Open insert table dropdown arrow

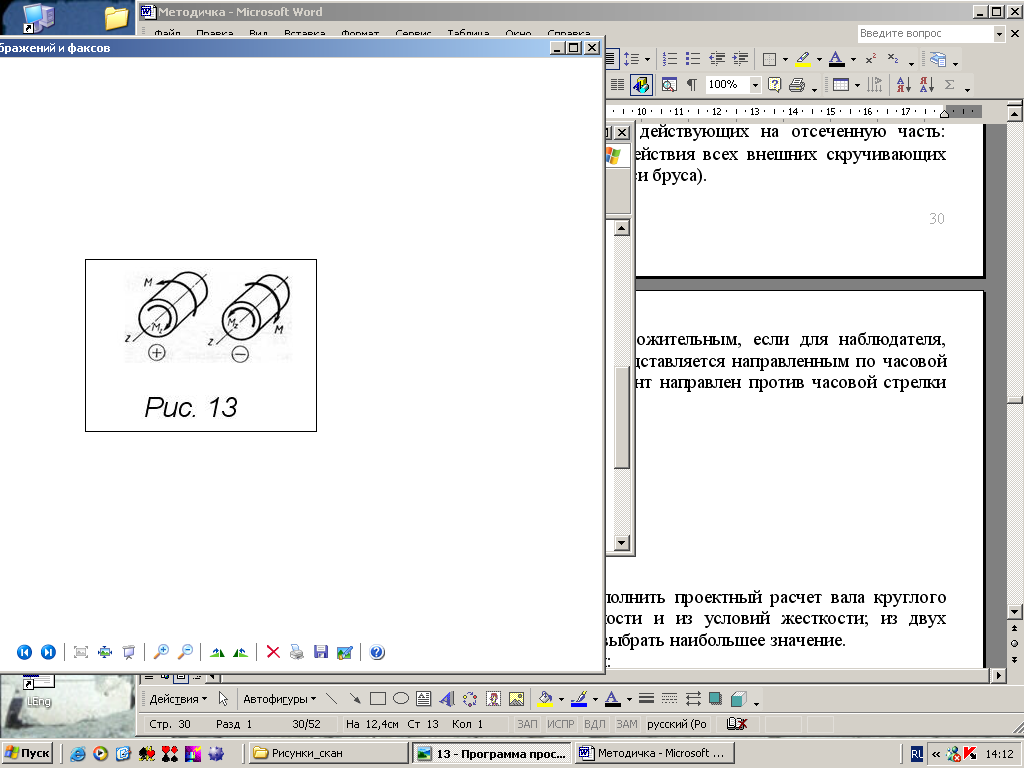[x=857, y=86]
